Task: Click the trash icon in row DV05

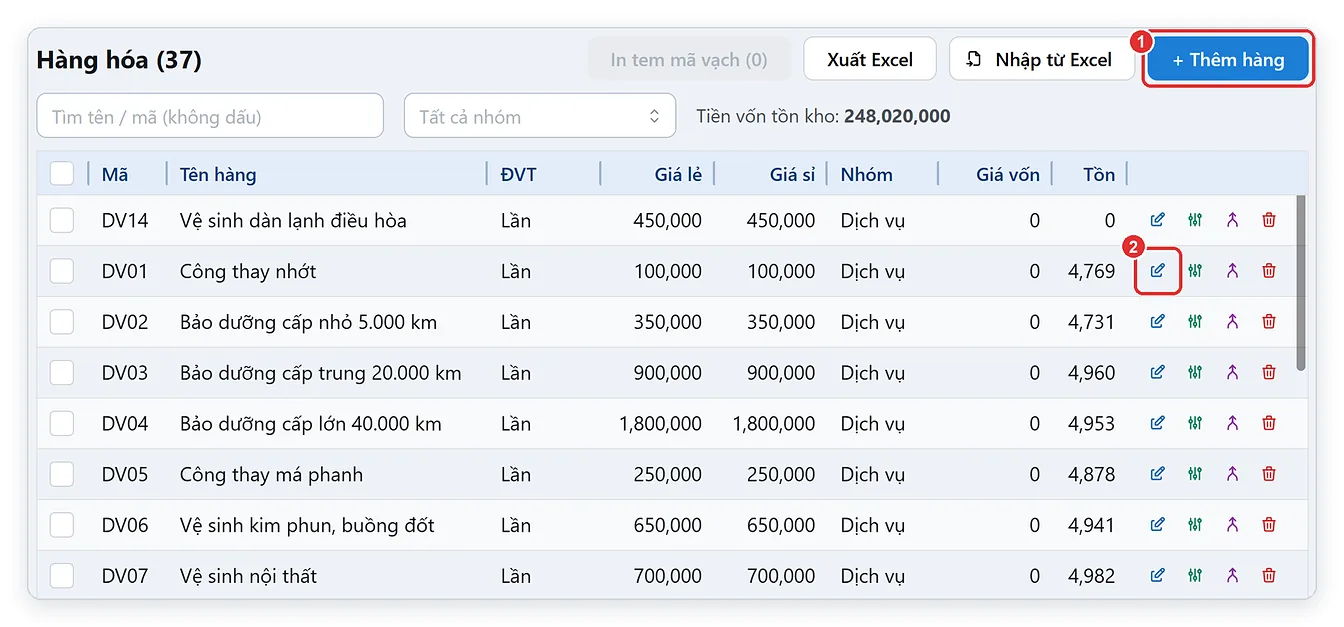Action: point(1269,474)
